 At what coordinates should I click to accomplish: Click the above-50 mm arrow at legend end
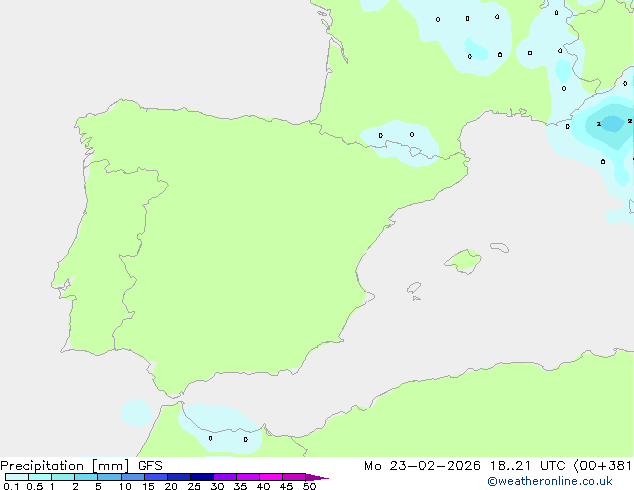click(317, 477)
